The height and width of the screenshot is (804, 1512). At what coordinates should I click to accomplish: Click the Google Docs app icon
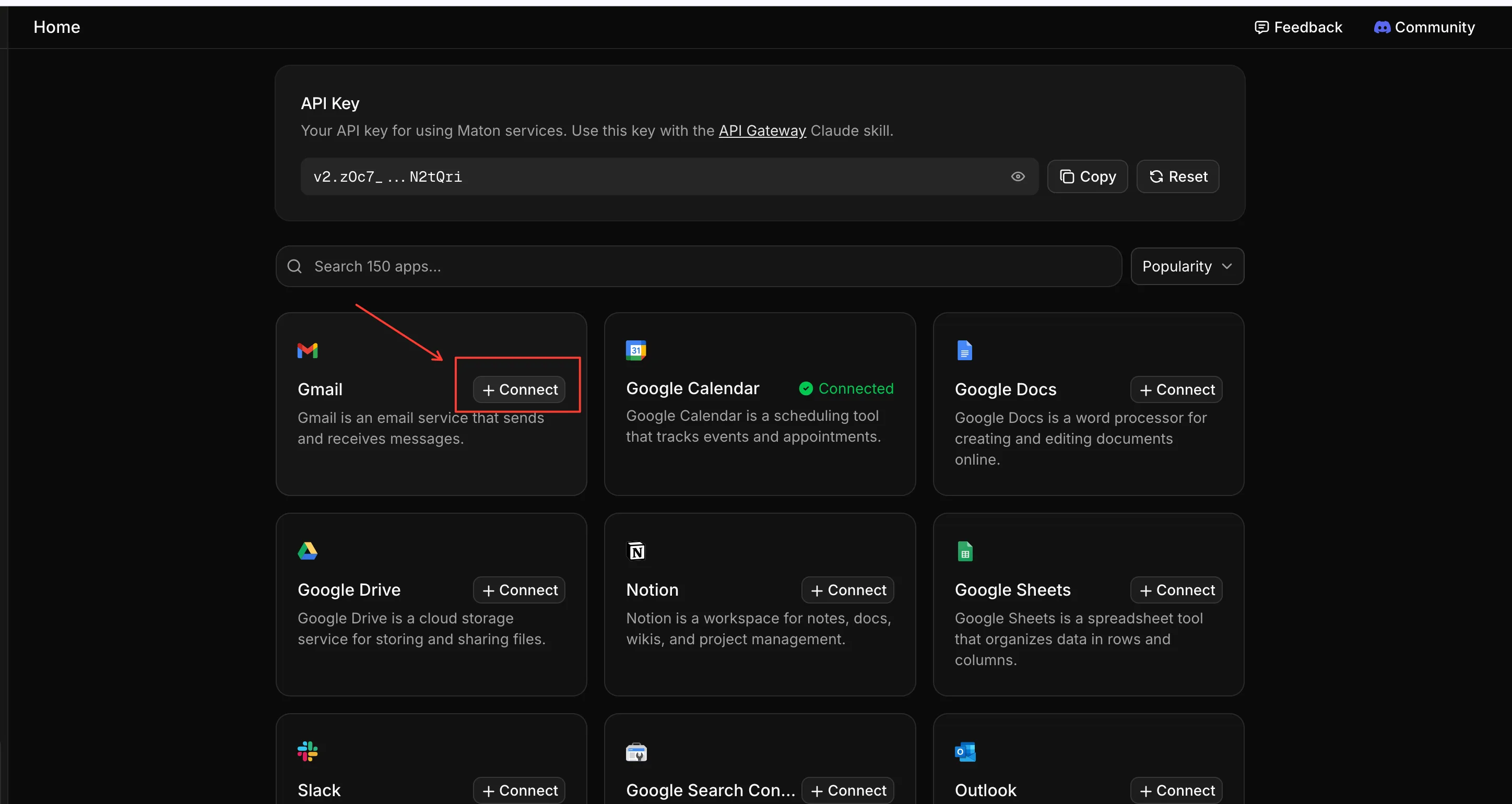pos(964,350)
